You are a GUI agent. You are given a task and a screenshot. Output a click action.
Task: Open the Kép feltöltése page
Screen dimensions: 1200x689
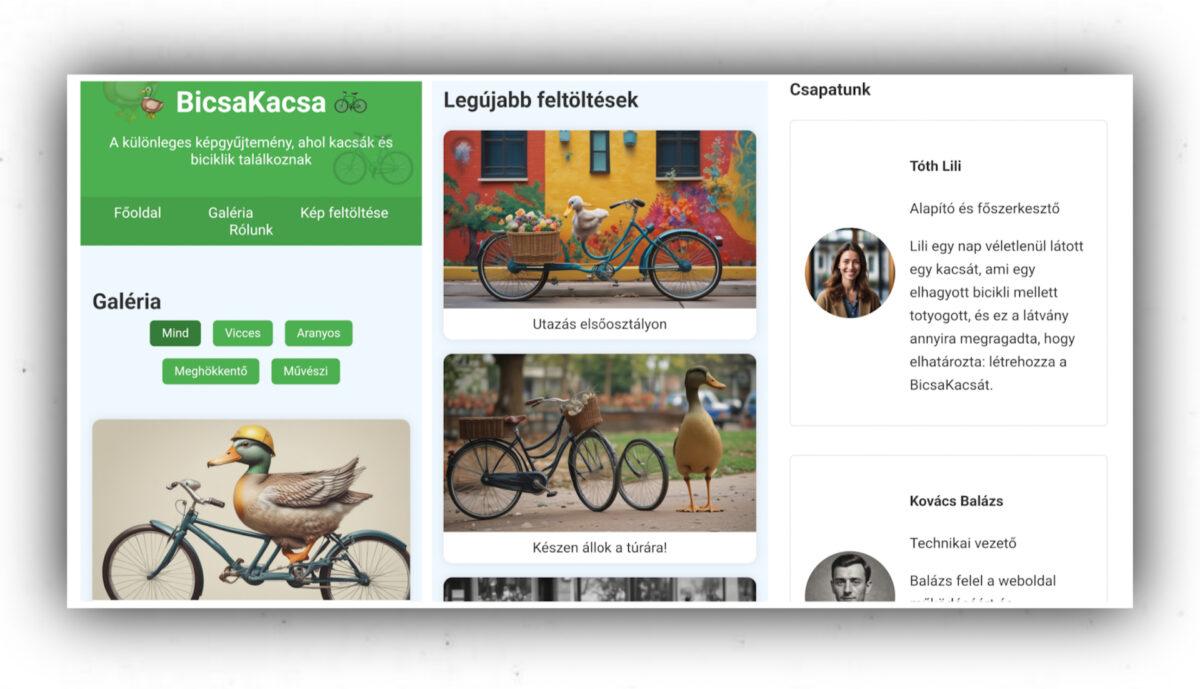tap(344, 213)
